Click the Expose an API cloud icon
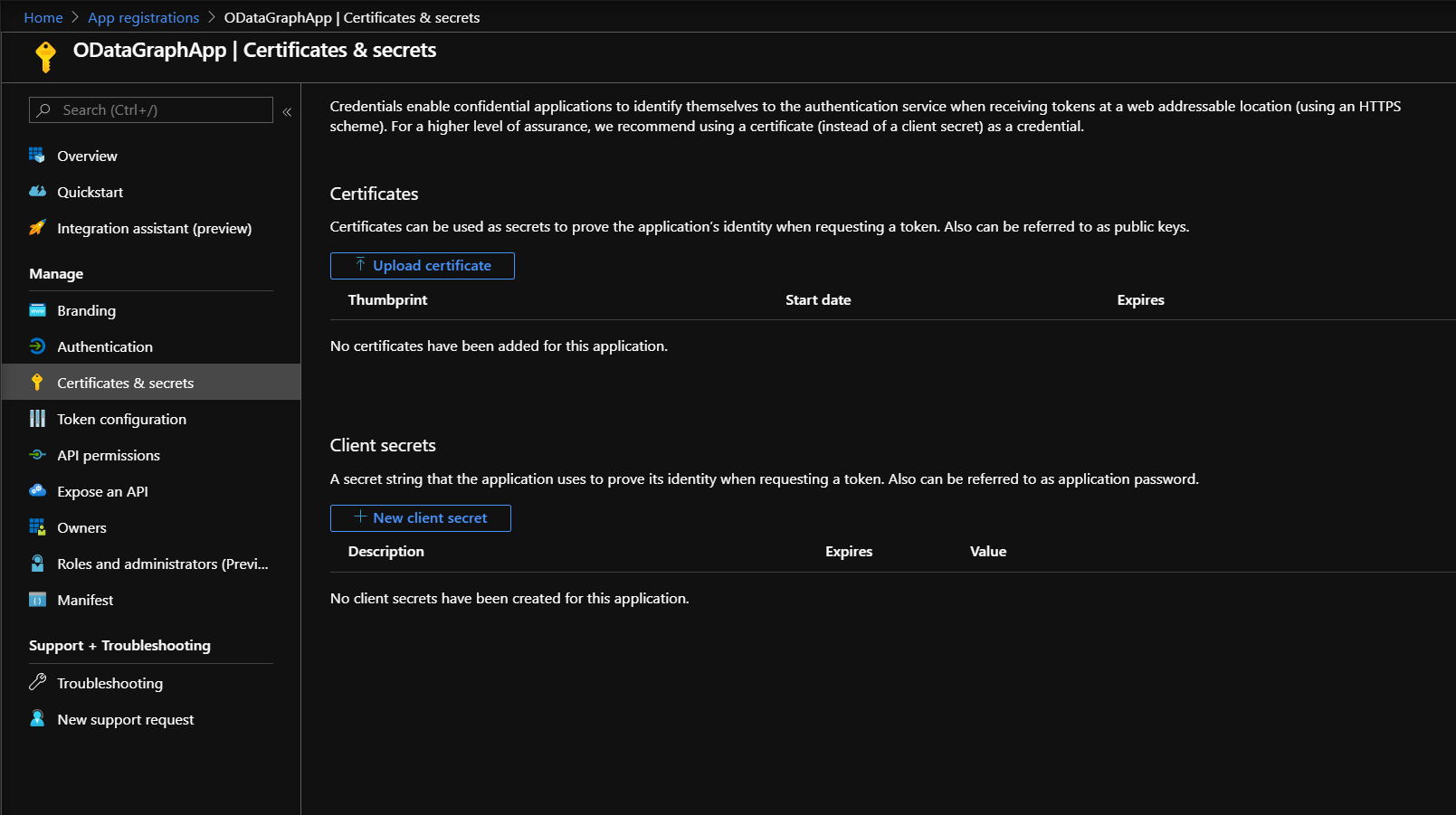1456x815 pixels. click(x=37, y=491)
